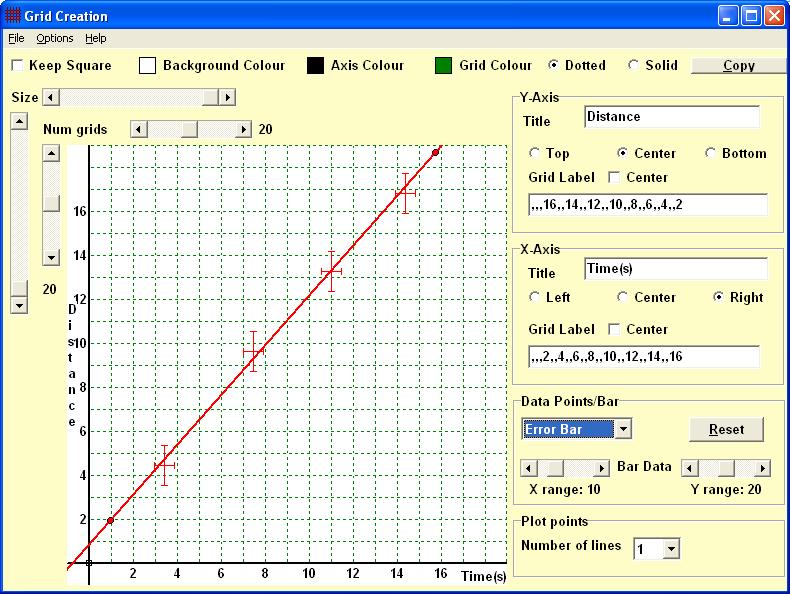Click the error bar marker near x value 14
This screenshot has width=790, height=594.
click(x=406, y=193)
